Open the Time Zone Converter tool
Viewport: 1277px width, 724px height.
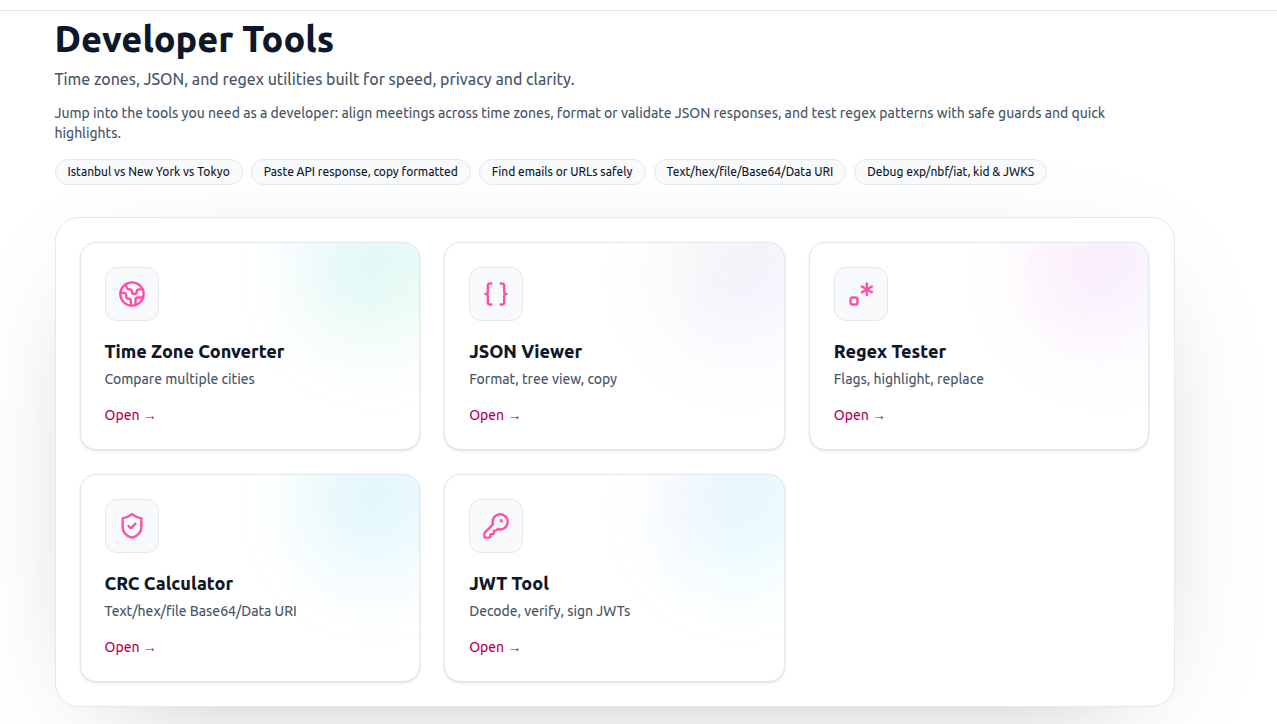[130, 415]
